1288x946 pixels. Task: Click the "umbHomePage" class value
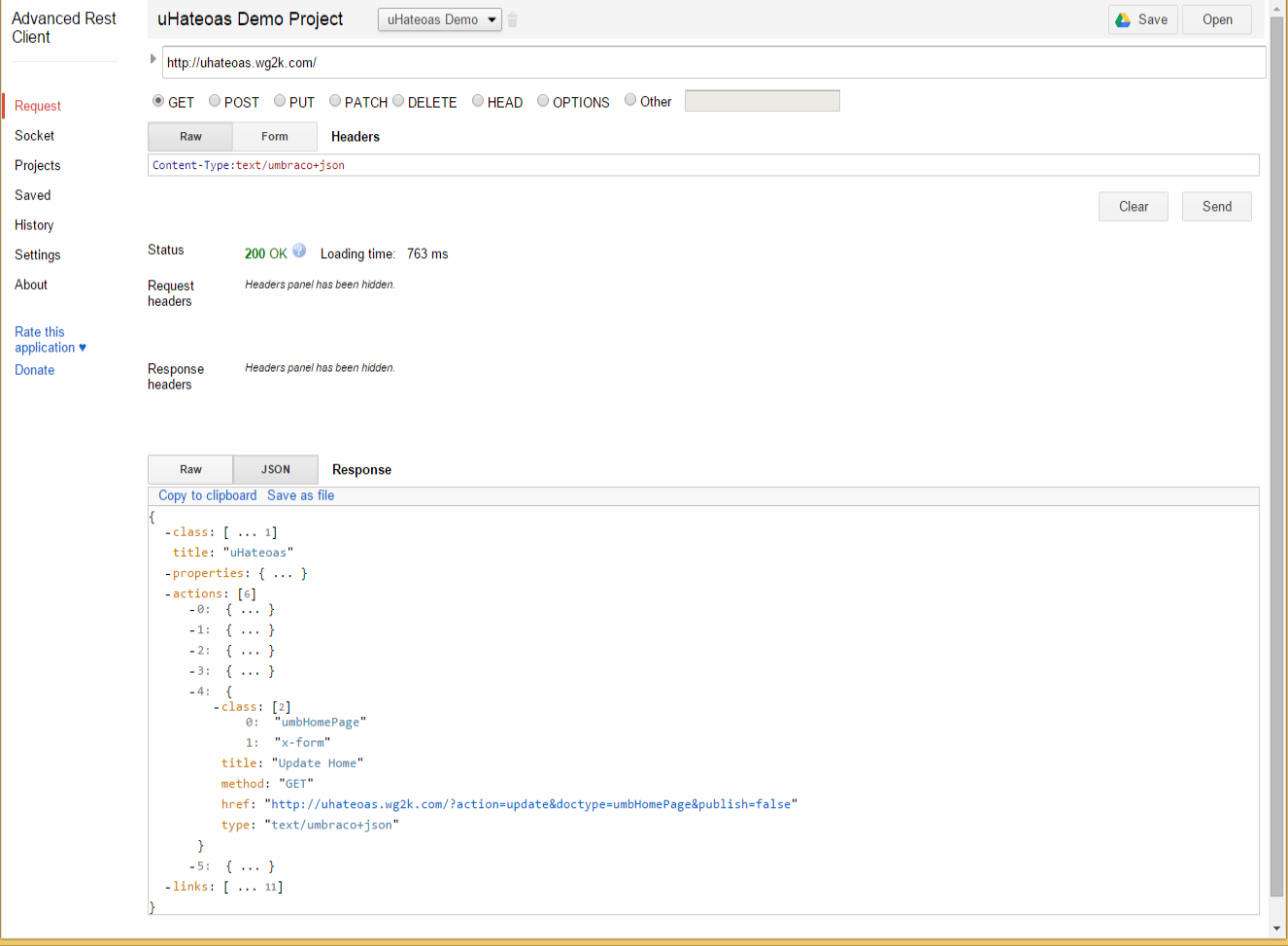tap(321, 723)
